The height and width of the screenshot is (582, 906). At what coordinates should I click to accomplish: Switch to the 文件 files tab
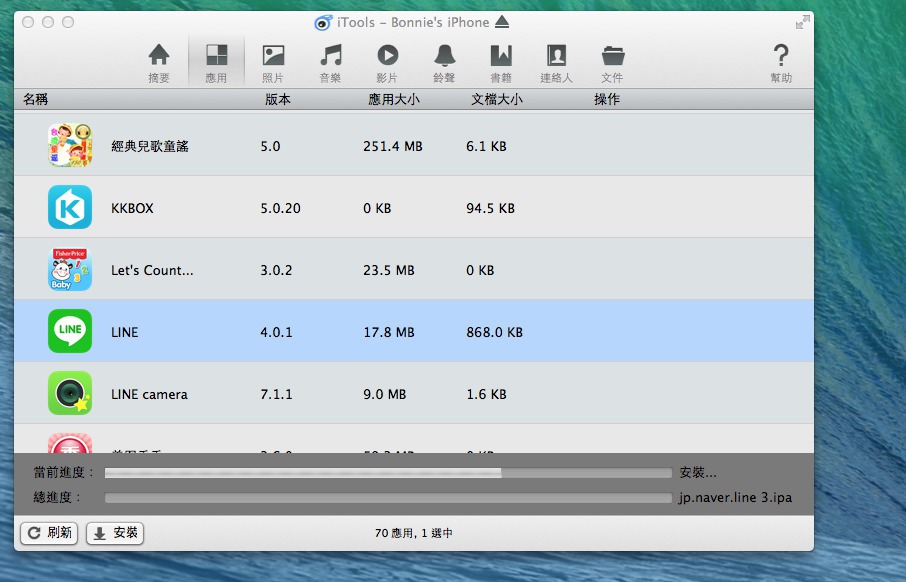[612, 64]
